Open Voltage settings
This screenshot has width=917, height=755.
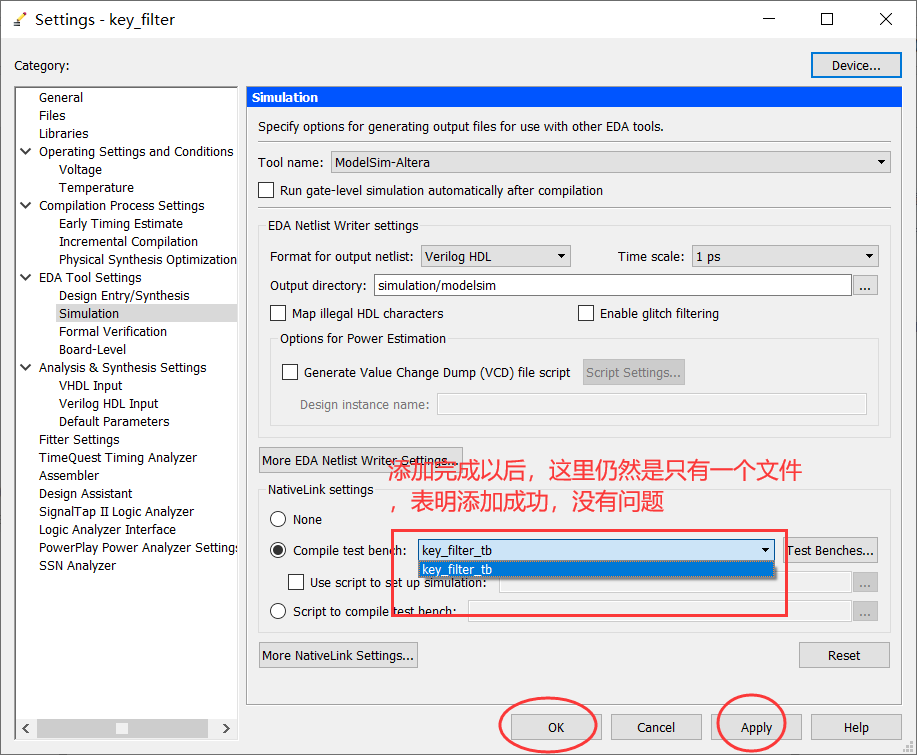click(80, 170)
